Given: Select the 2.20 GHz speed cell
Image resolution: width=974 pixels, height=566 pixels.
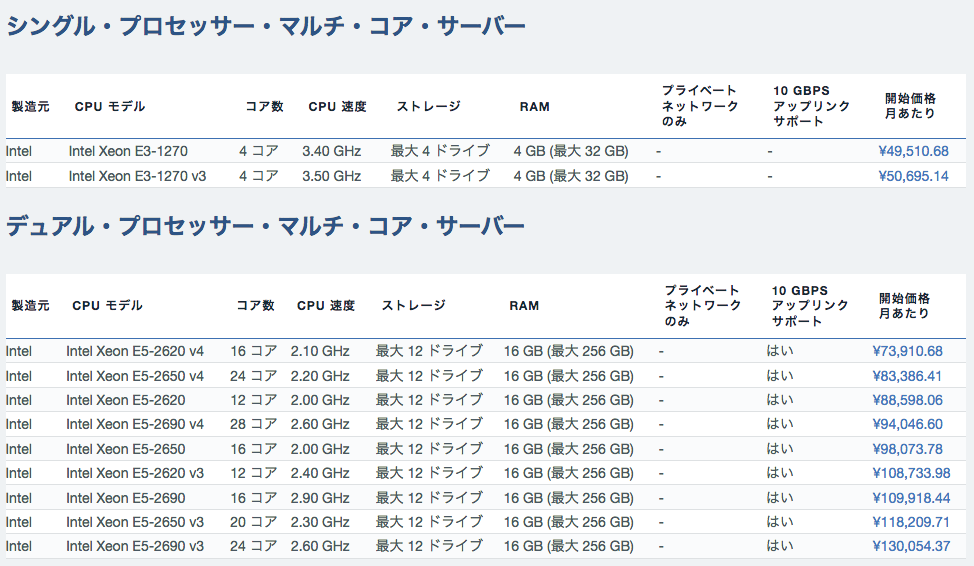Looking at the screenshot, I should pos(320,376).
